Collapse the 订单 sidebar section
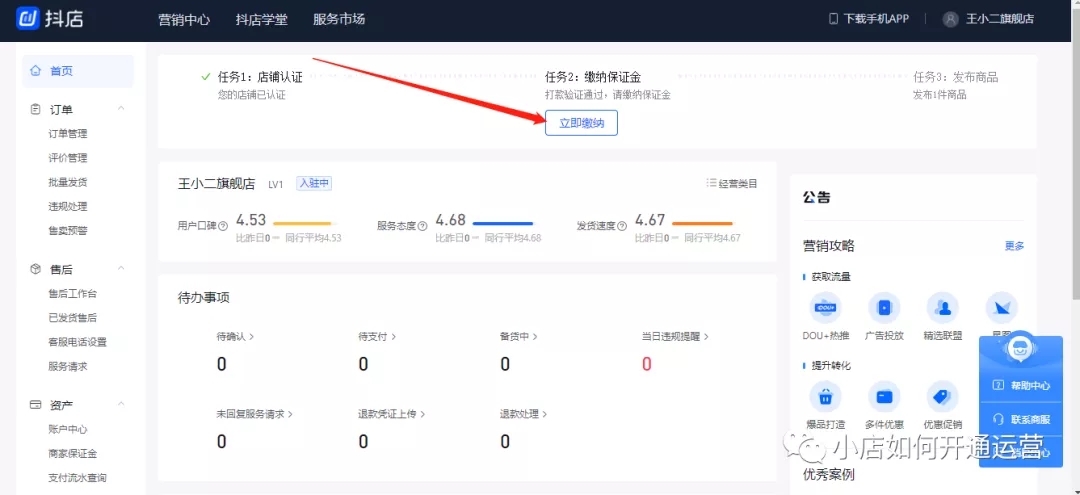The width and height of the screenshot is (1080, 495). click(121, 109)
